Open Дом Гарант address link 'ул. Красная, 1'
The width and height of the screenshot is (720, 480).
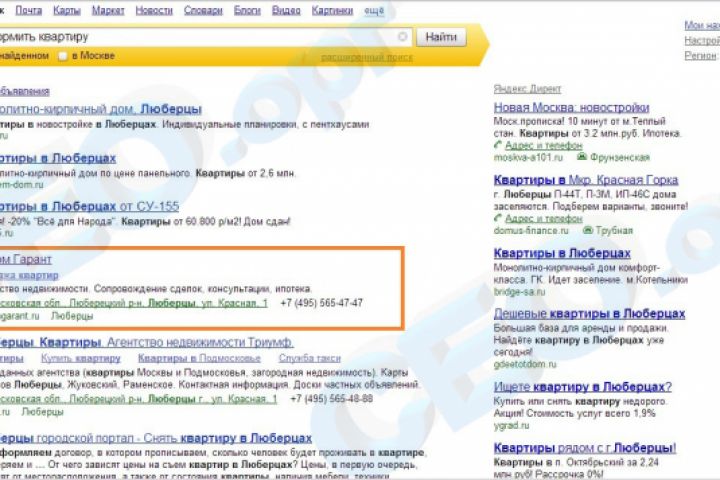coord(134,303)
